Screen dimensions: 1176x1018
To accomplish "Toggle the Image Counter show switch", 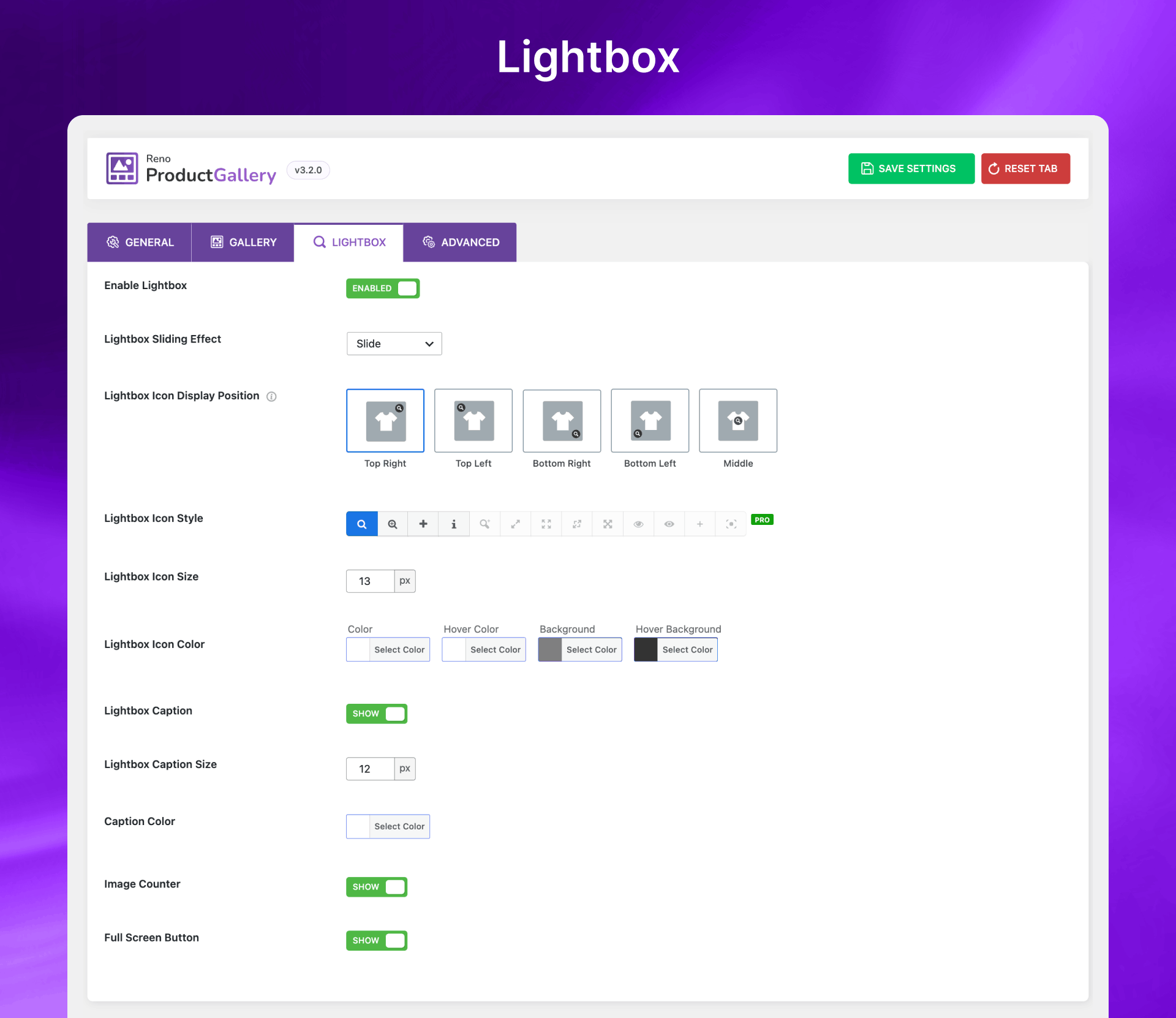I will (377, 887).
